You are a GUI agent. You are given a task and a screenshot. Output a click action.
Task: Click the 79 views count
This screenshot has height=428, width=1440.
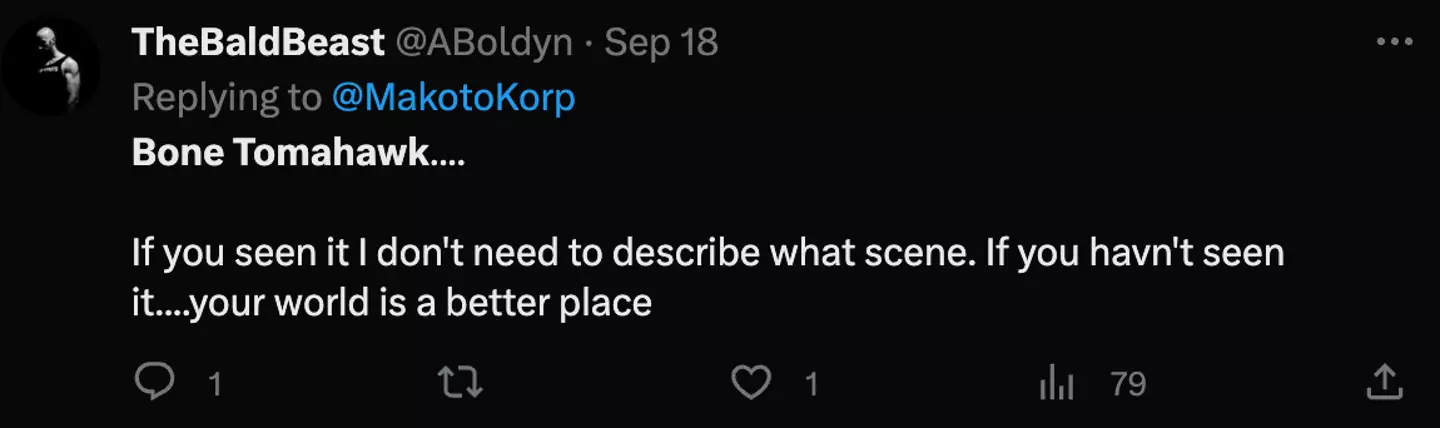[1129, 385]
